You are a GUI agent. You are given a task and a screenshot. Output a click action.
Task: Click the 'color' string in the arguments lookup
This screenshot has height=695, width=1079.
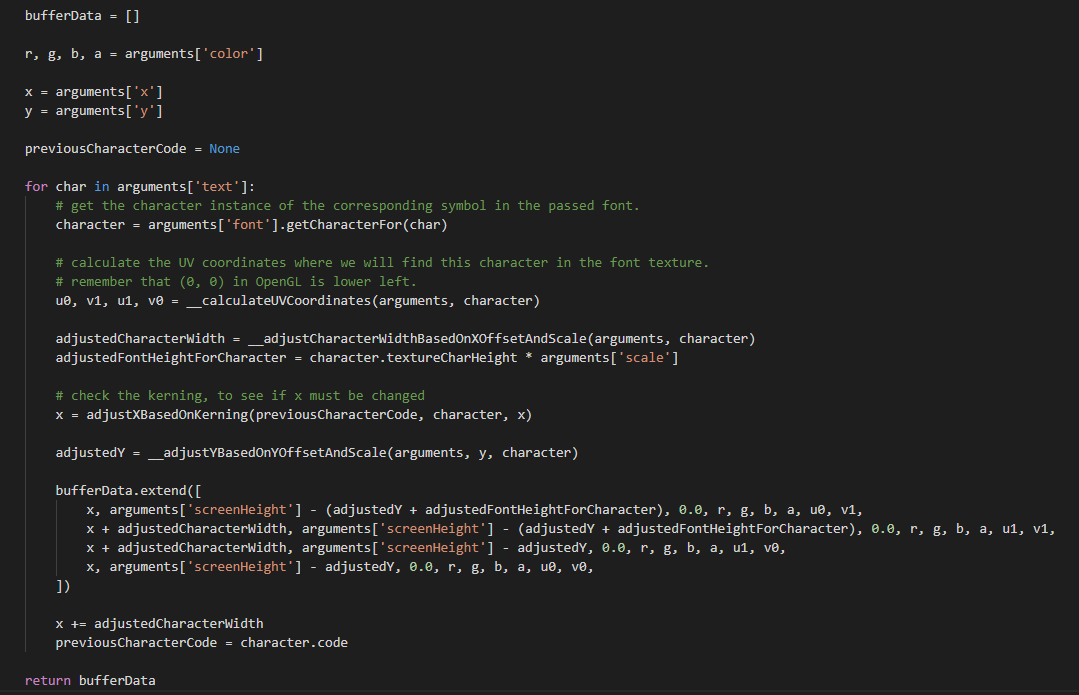[x=228, y=54]
